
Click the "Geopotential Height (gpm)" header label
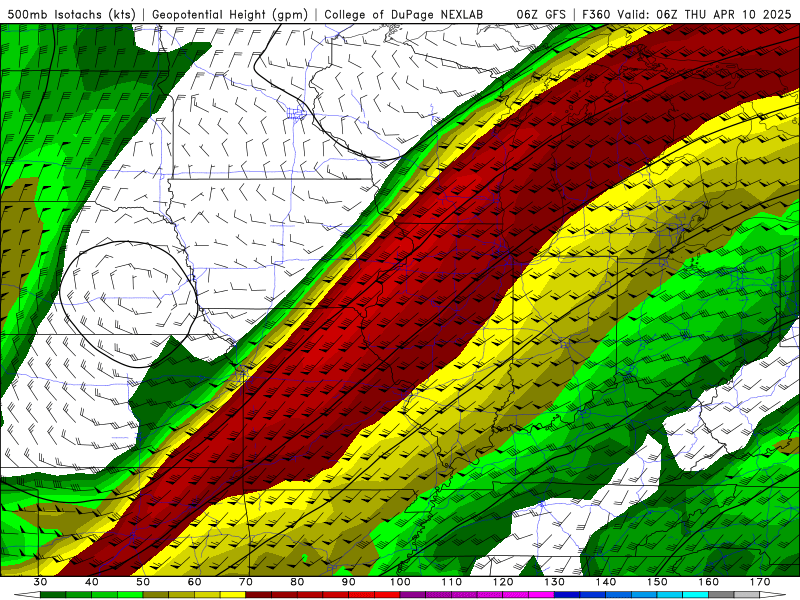tap(230, 14)
